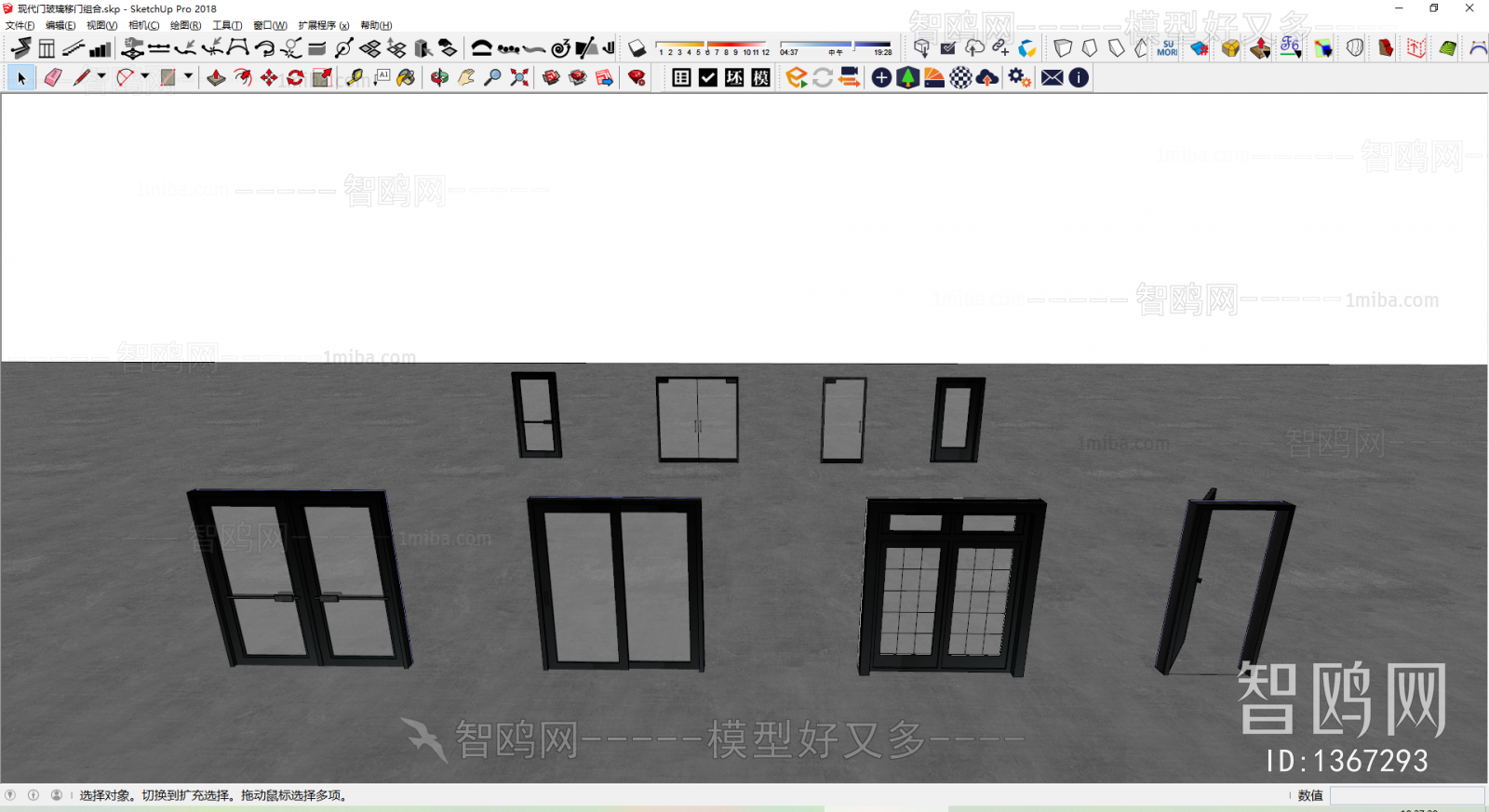Select the Text label tool
The height and width of the screenshot is (812, 1489).
[382, 78]
